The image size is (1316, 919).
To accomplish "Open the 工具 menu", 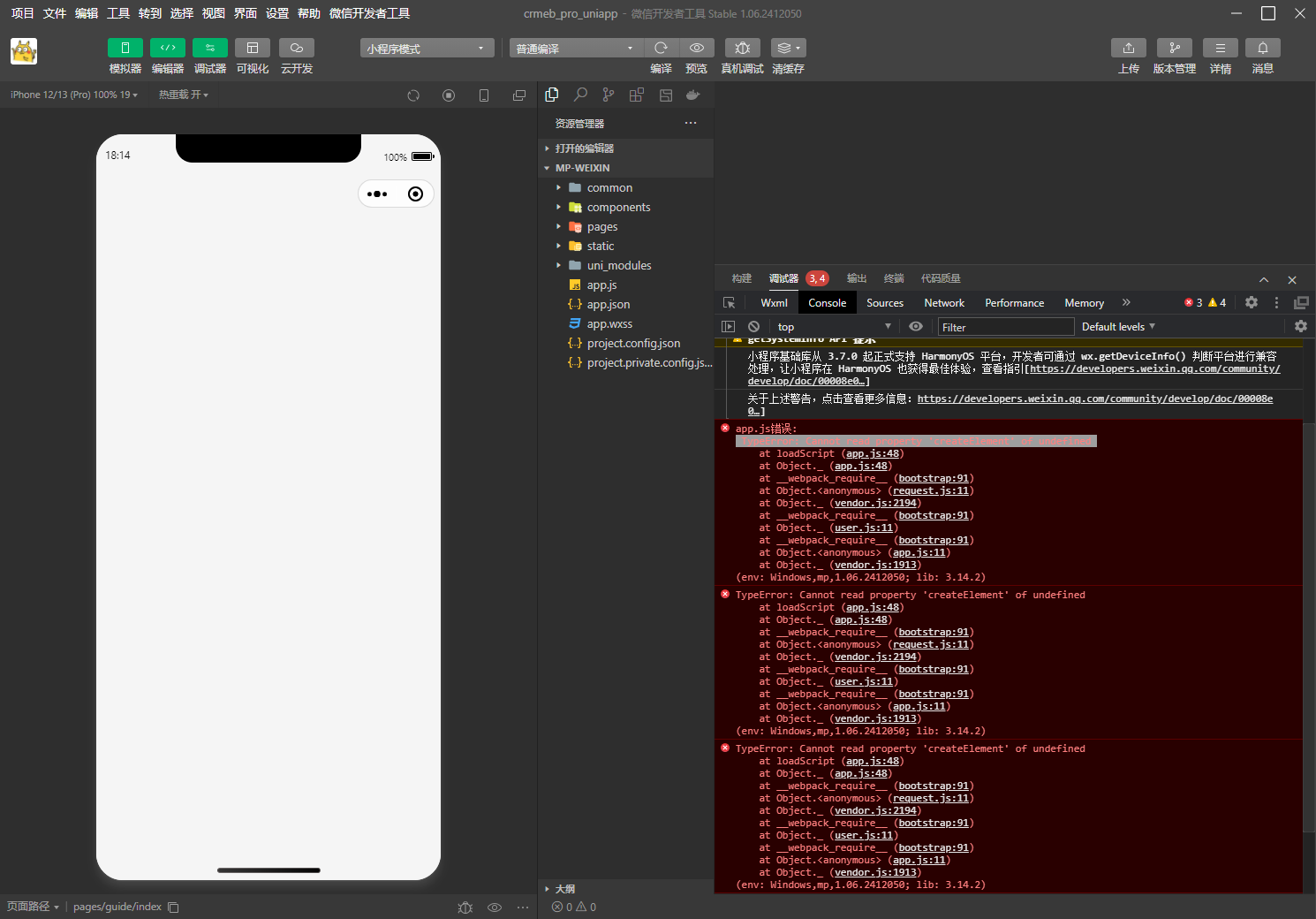I will pyautogui.click(x=118, y=13).
